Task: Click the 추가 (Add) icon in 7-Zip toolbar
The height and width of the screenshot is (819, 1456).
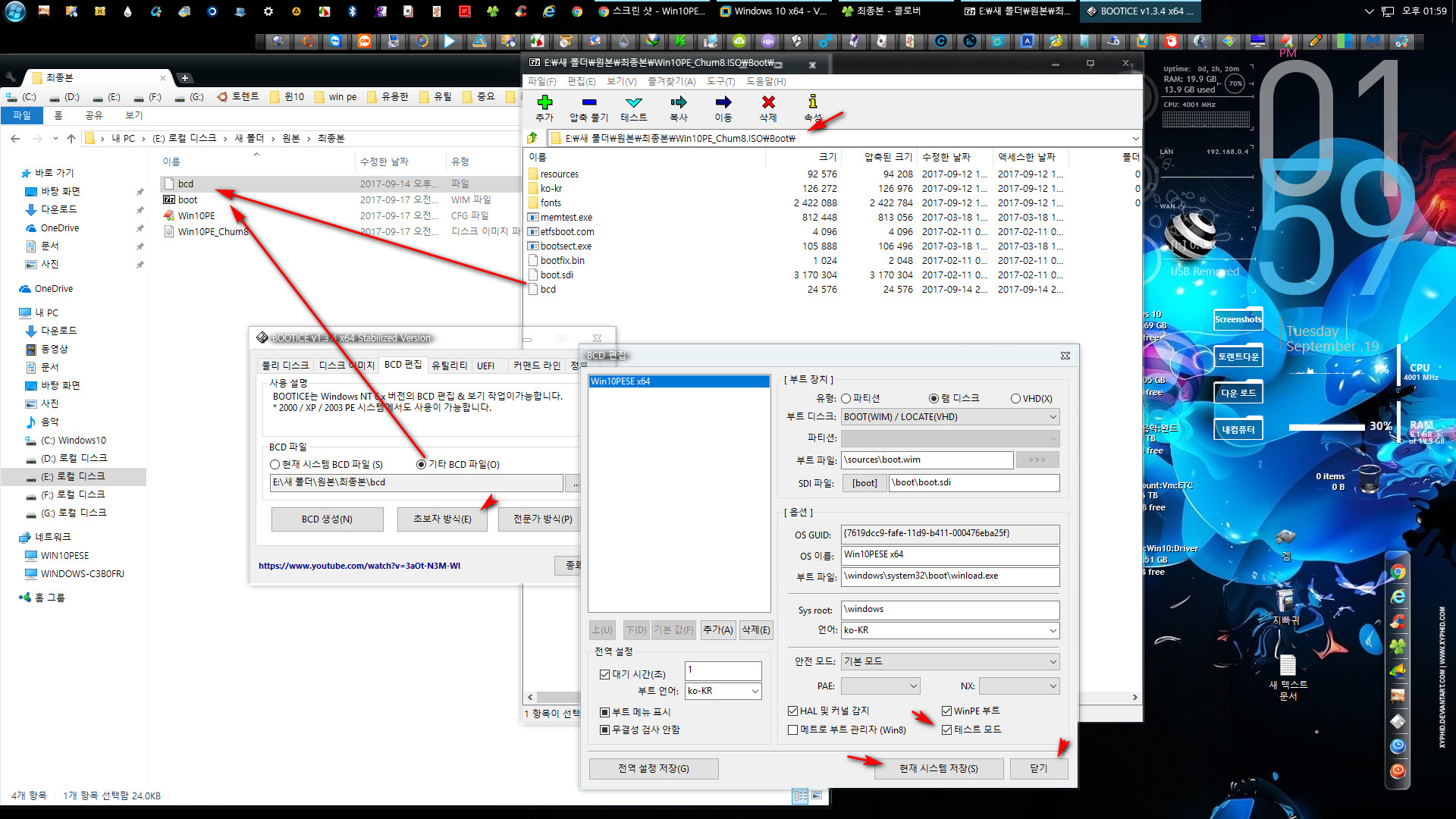Action: pyautogui.click(x=544, y=102)
